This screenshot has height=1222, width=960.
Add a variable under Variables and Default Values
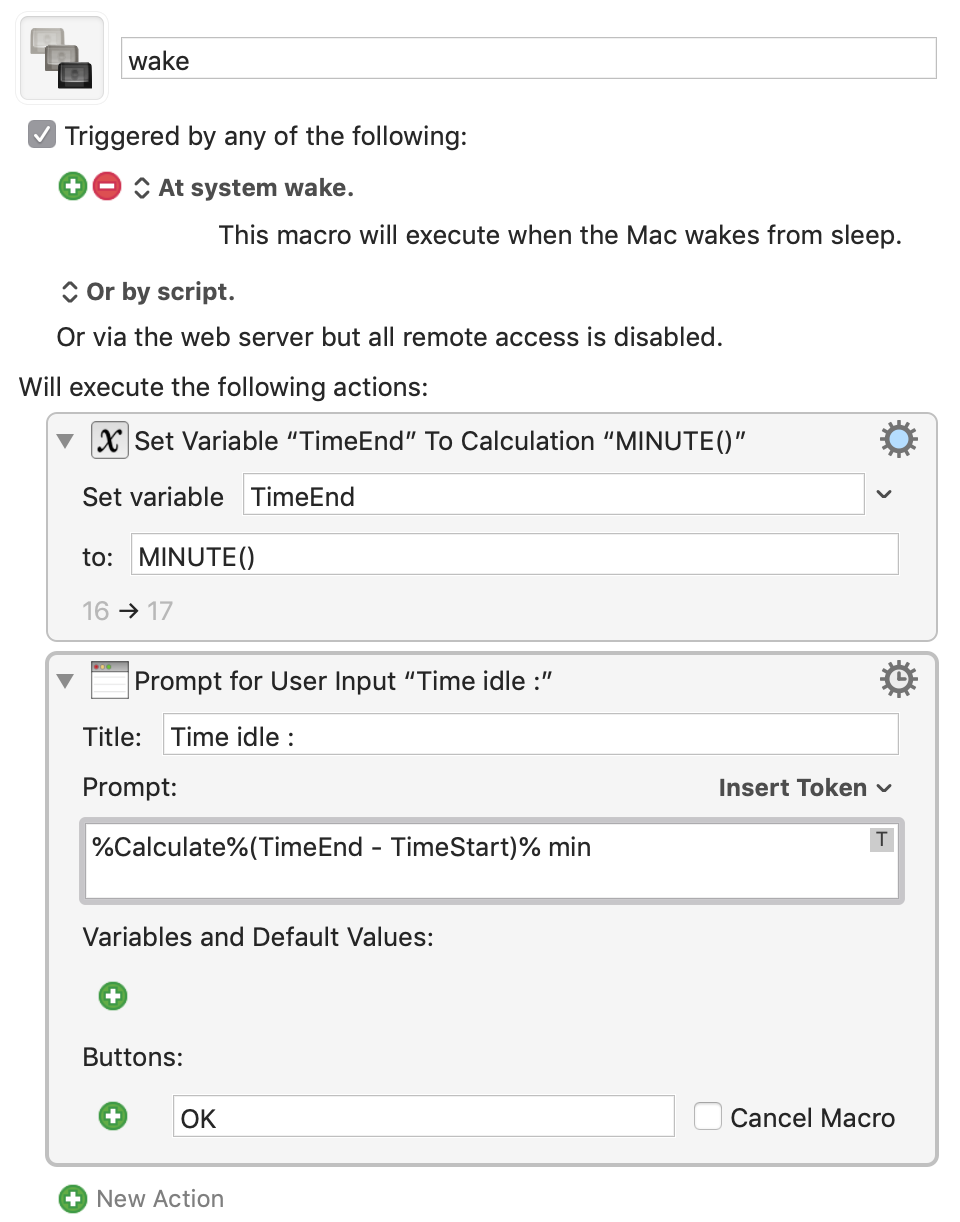tap(113, 996)
